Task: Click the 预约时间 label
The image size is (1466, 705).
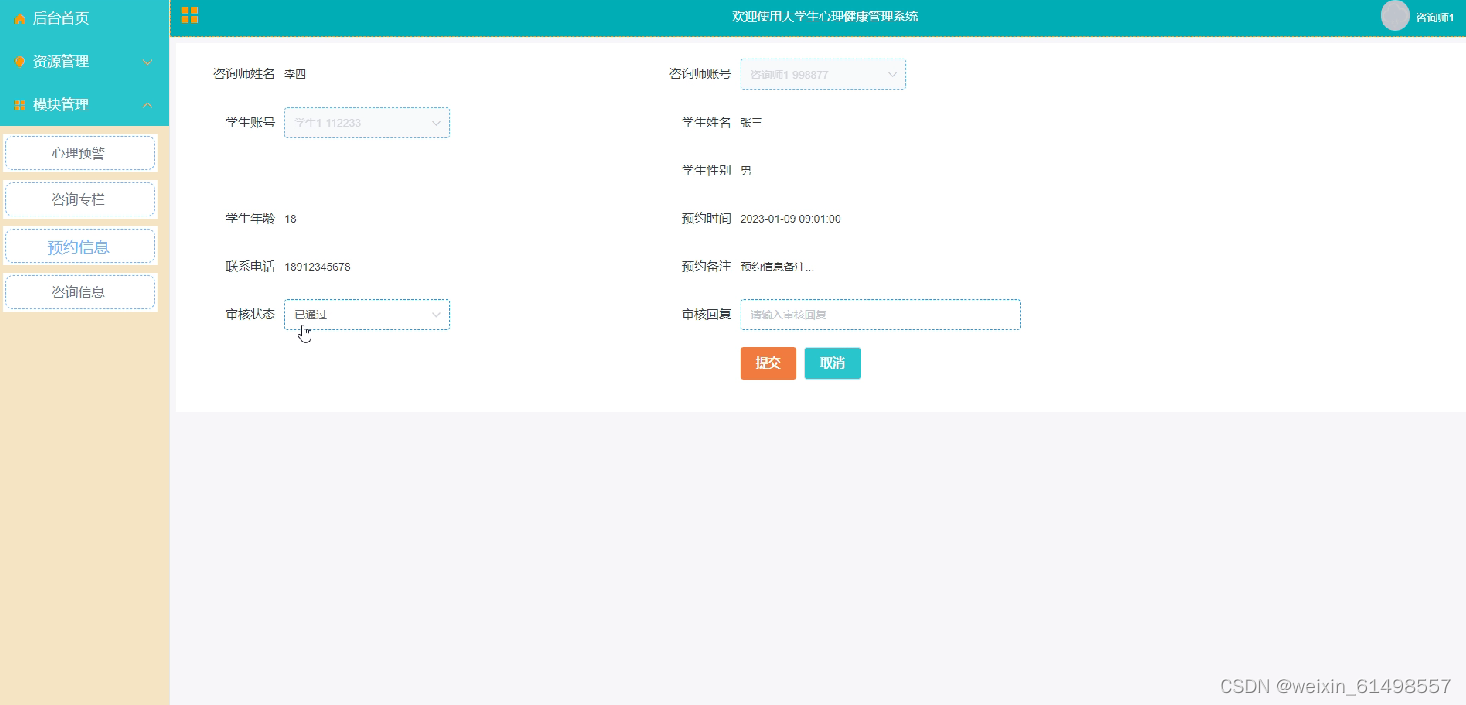Action: point(706,218)
